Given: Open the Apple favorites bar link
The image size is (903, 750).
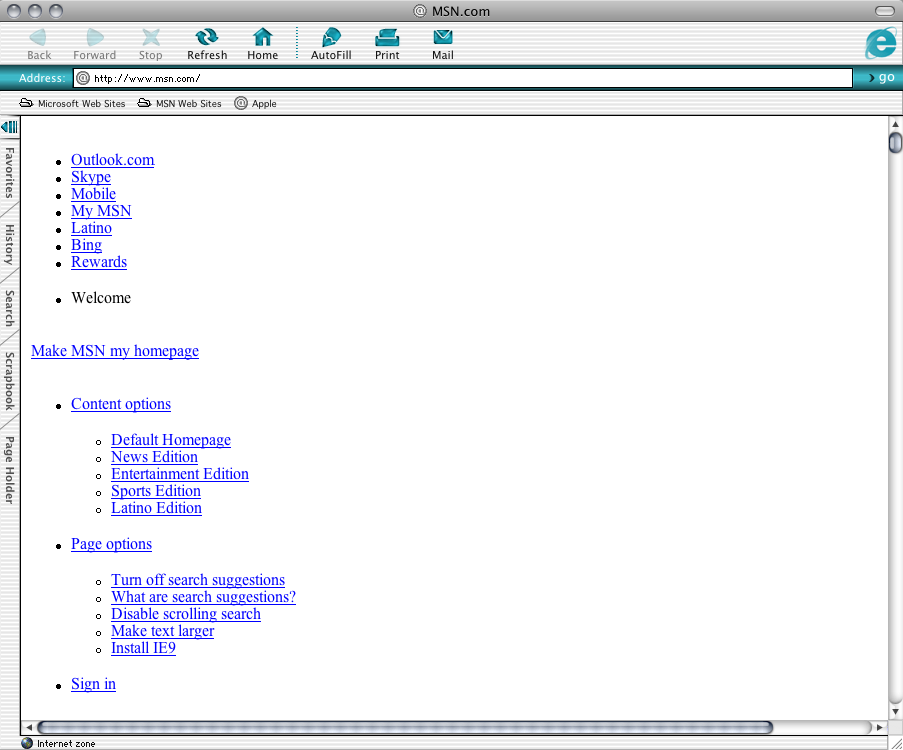Looking at the screenshot, I should click(256, 104).
